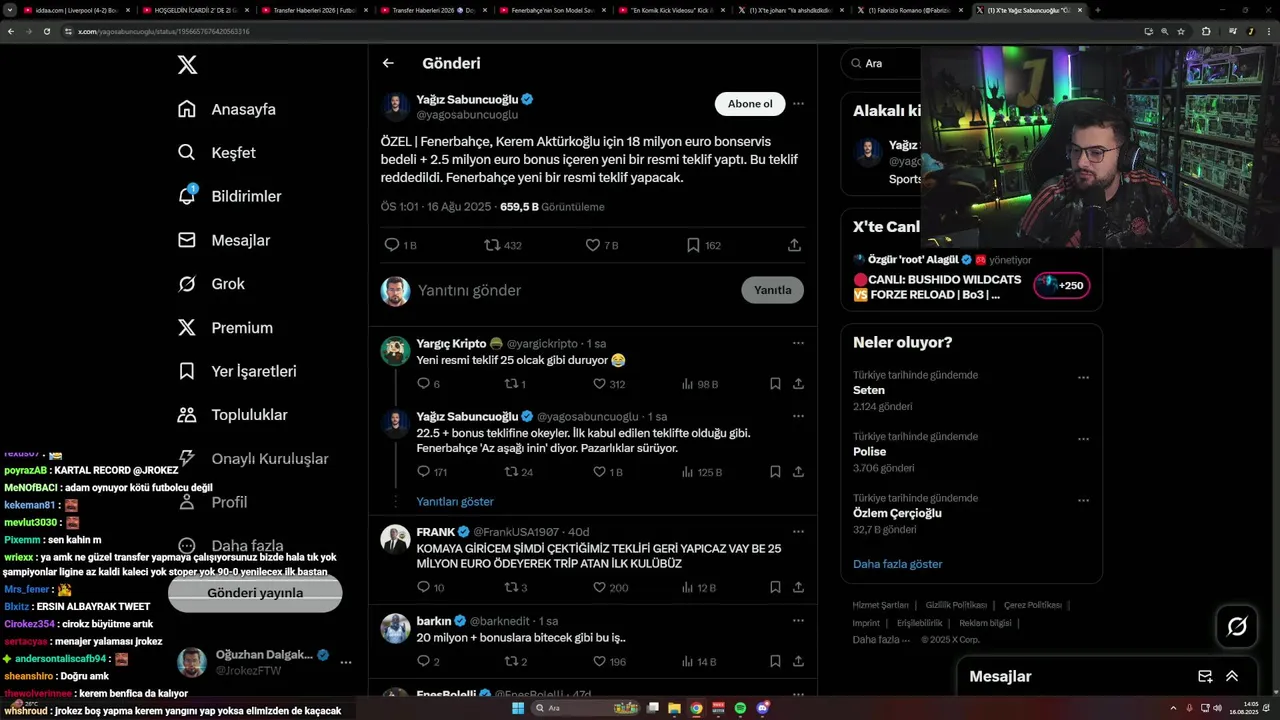Screen dimensions: 1280x720
Task: Expand Yanıtları göster replies
Action: pos(455,502)
